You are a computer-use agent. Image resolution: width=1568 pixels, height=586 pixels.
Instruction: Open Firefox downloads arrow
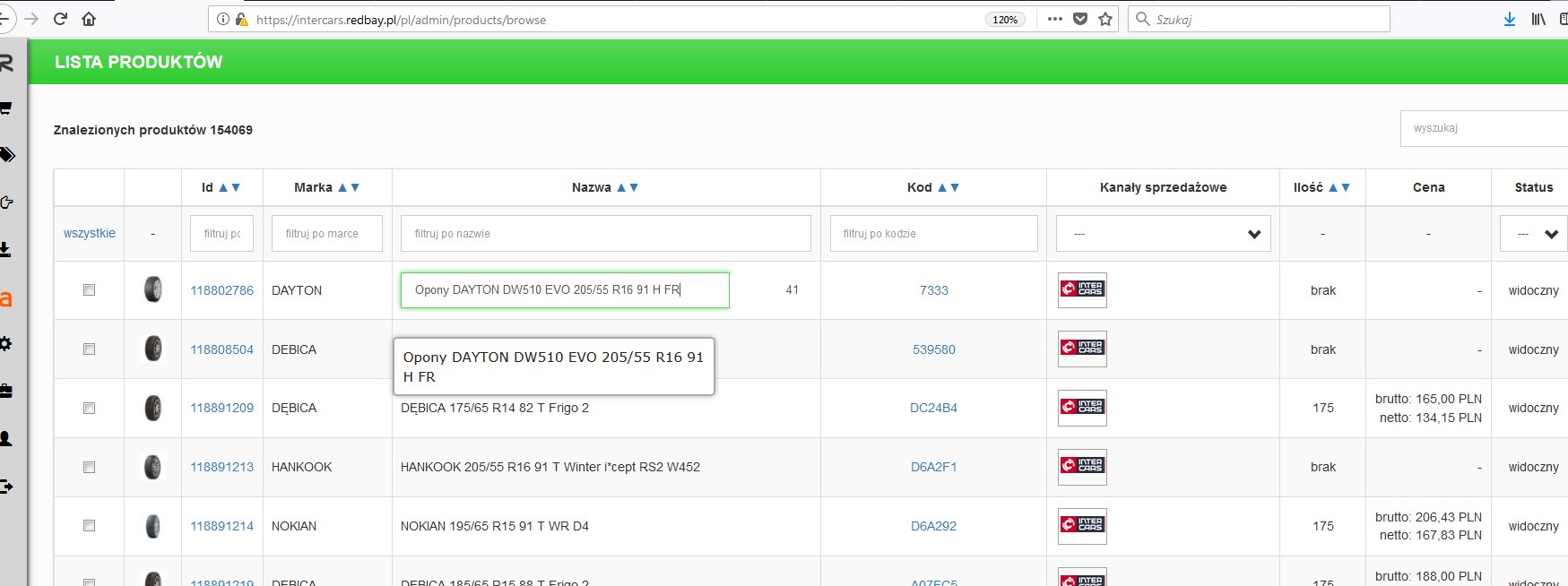coord(1510,19)
